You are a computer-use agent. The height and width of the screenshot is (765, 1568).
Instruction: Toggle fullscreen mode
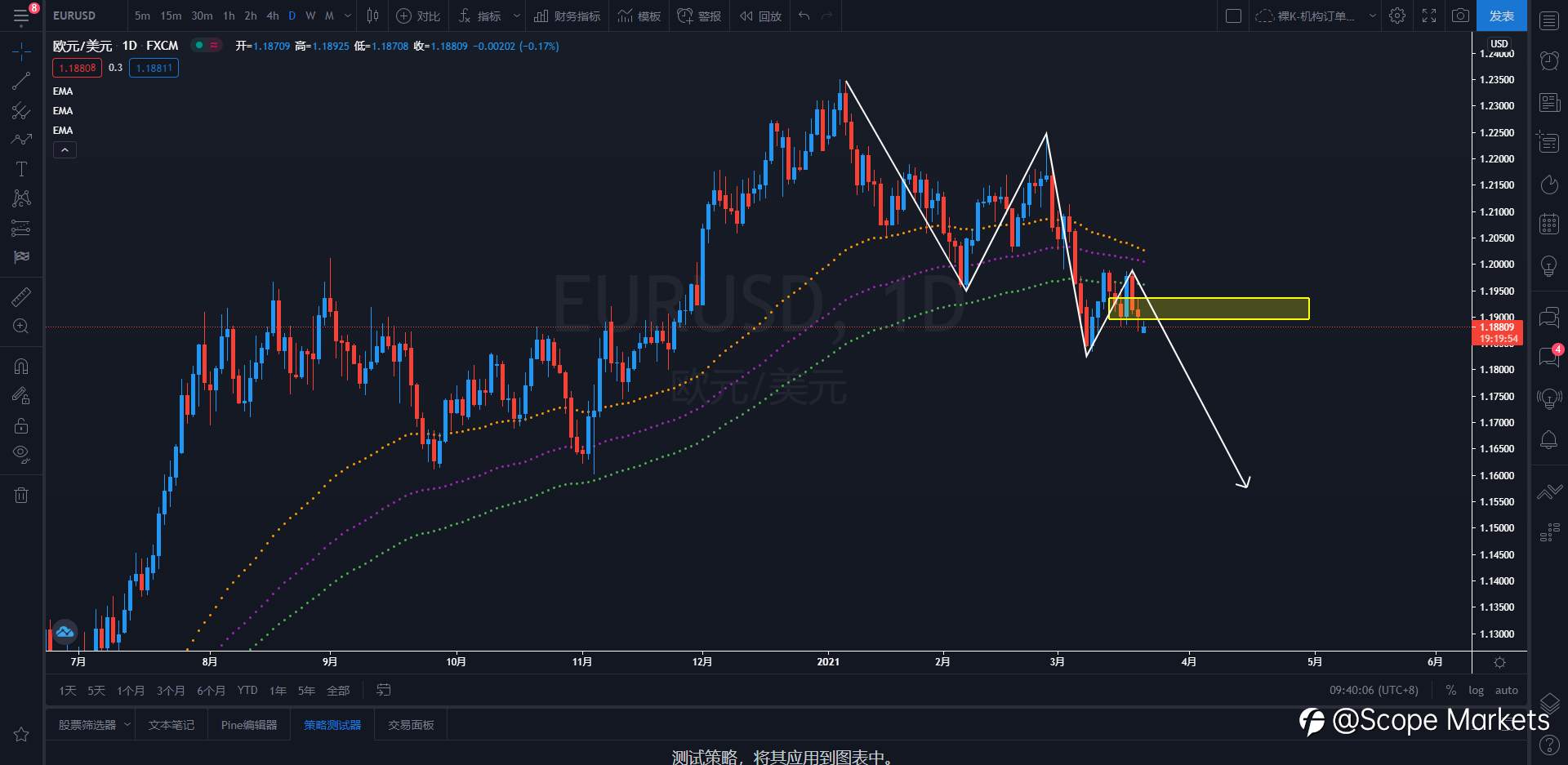click(1429, 16)
